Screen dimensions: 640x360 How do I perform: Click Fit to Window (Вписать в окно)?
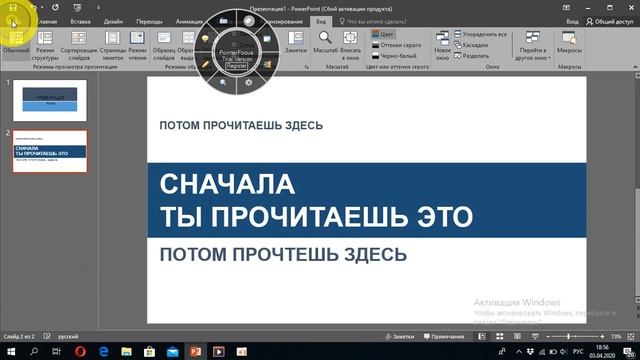[350, 46]
